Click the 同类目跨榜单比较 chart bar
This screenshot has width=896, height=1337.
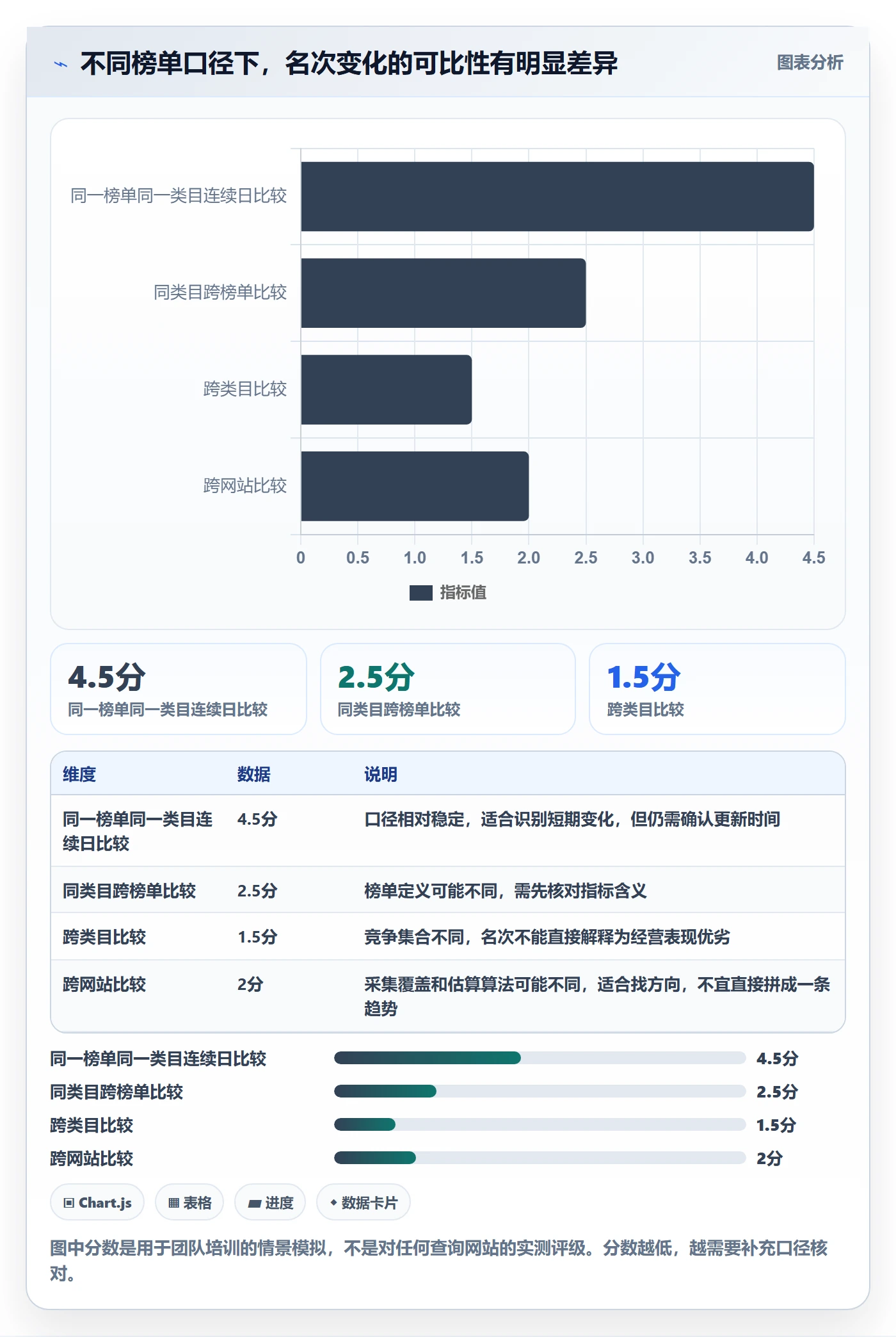444,293
